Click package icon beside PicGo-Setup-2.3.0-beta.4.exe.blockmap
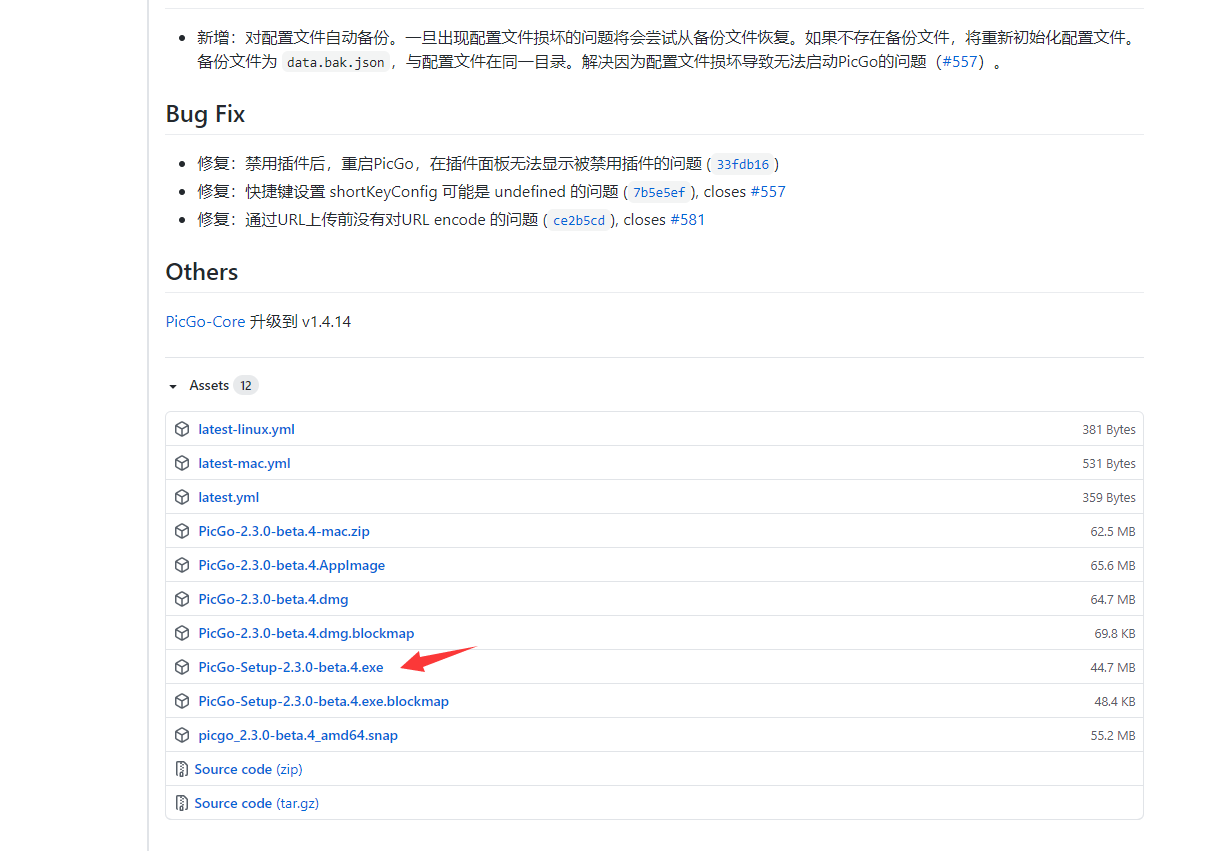This screenshot has width=1222, height=851. [x=182, y=701]
